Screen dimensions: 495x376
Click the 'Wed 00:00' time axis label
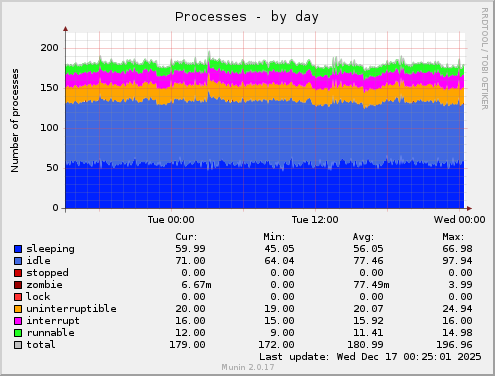point(459,220)
